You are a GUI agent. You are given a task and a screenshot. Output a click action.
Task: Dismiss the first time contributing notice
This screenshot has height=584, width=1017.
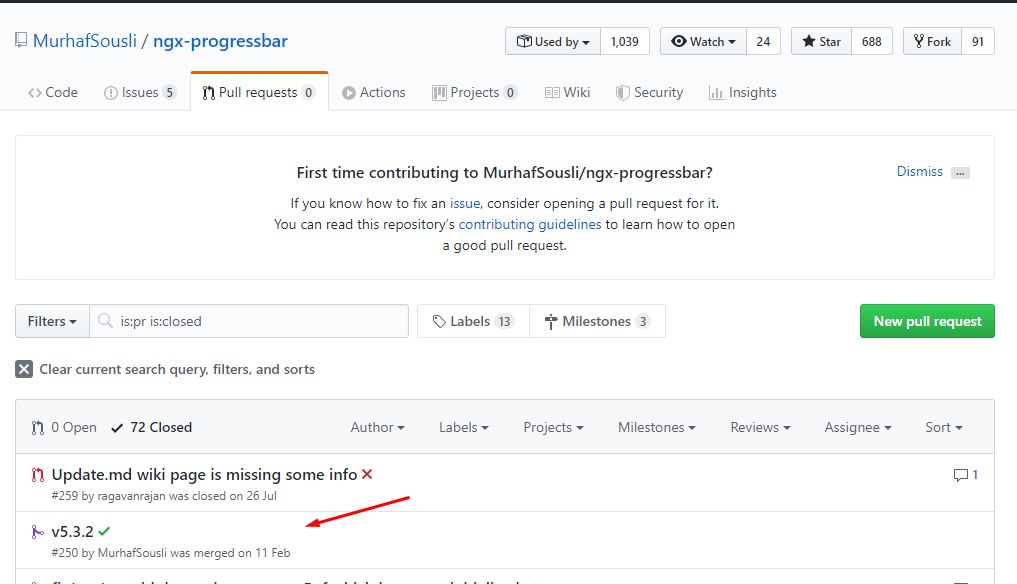click(x=919, y=171)
